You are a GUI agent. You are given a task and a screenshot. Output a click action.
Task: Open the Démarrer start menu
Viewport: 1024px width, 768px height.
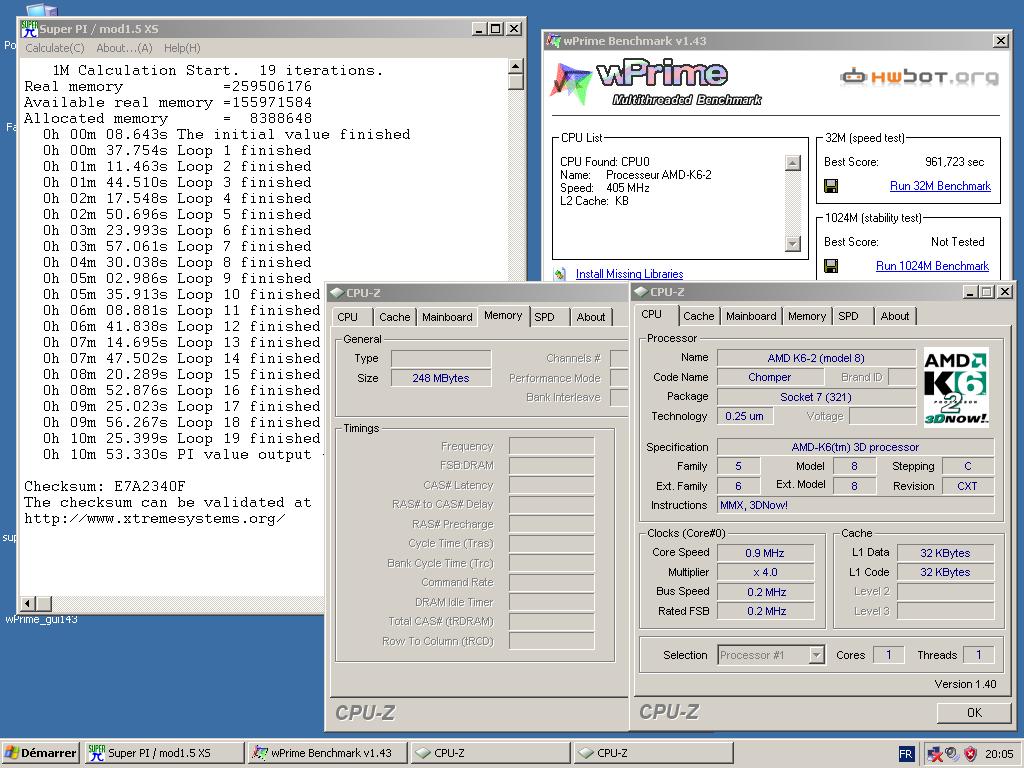(41, 753)
